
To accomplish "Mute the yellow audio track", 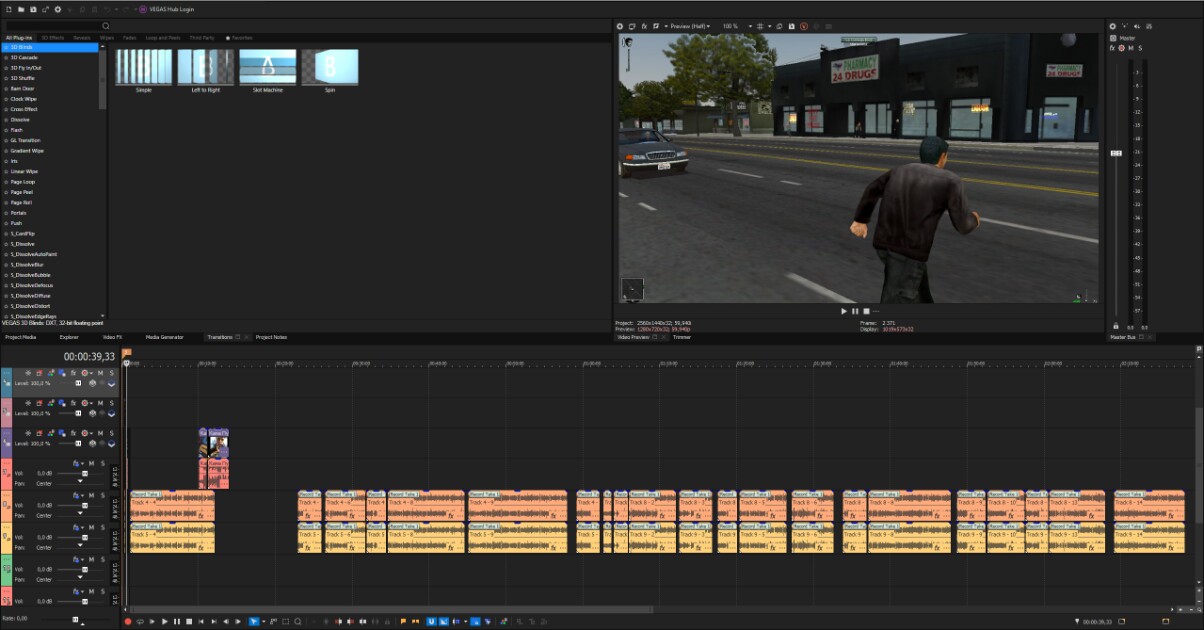I will [92, 526].
